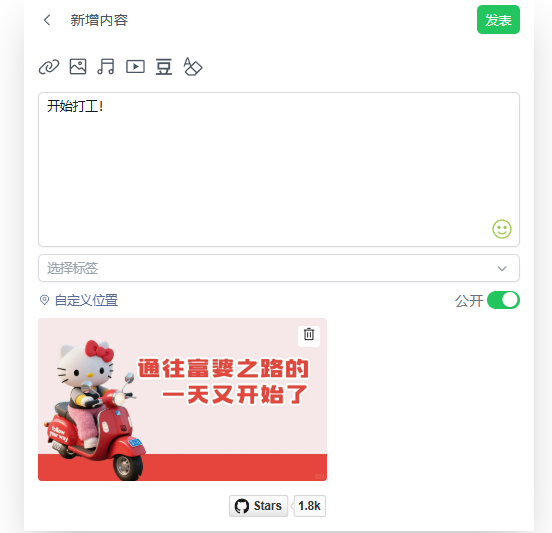
Task: Open the 1.8k star count link
Action: pyautogui.click(x=309, y=506)
